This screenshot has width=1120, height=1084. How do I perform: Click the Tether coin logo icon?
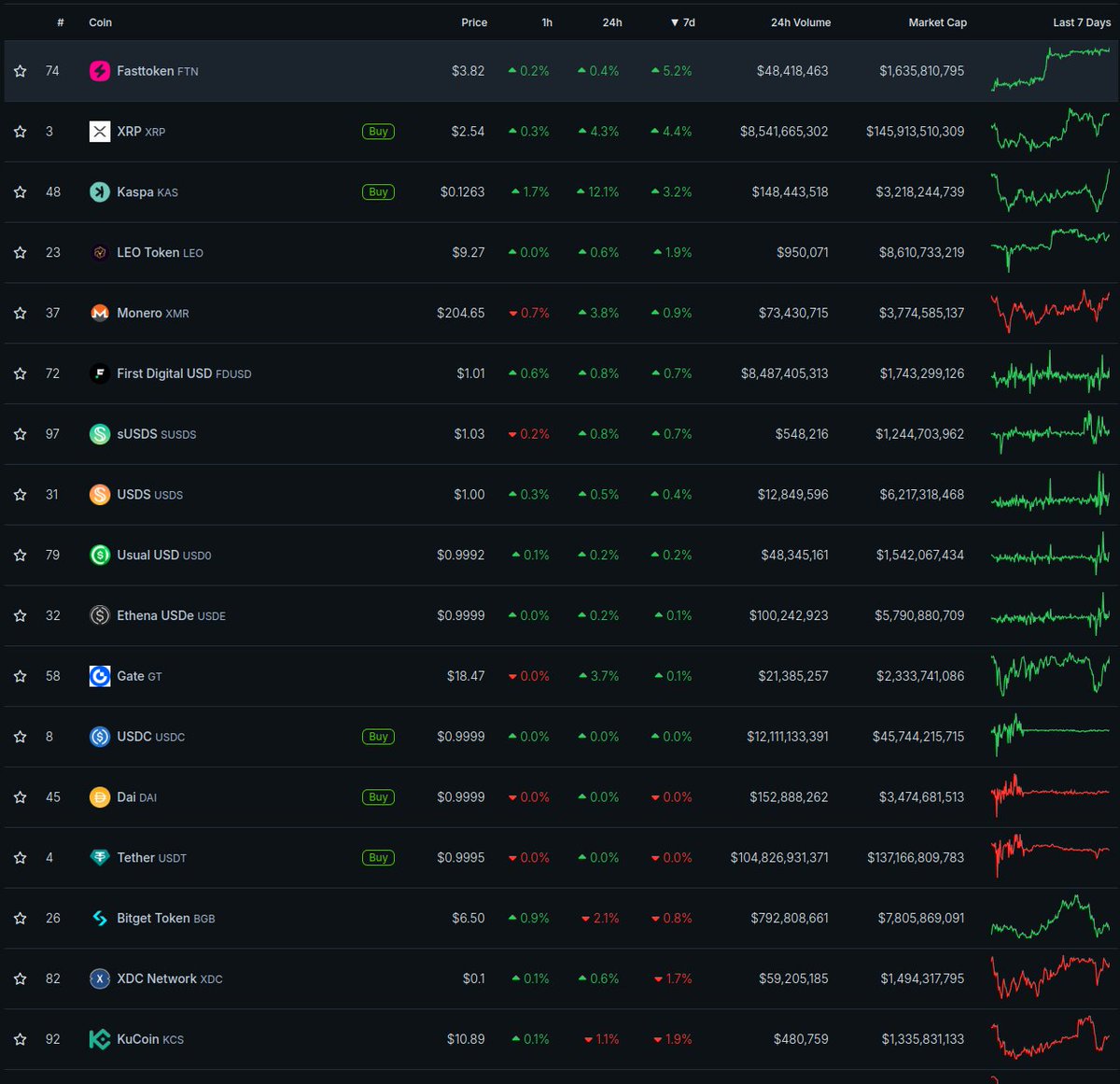click(x=100, y=858)
